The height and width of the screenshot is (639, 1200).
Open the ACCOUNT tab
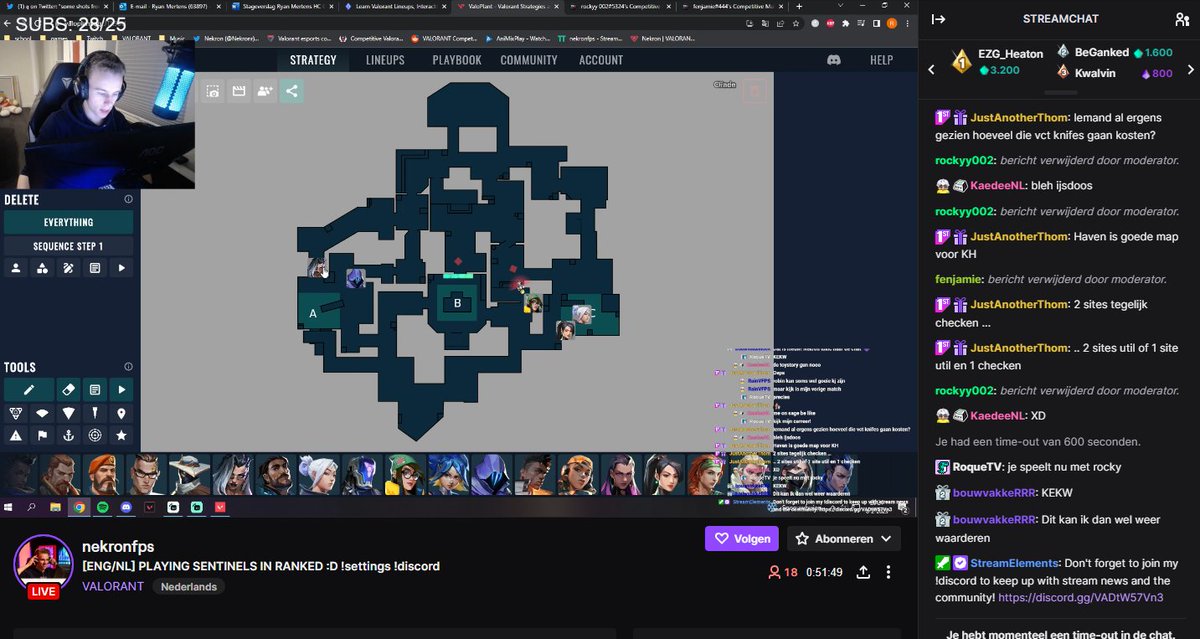(x=601, y=60)
